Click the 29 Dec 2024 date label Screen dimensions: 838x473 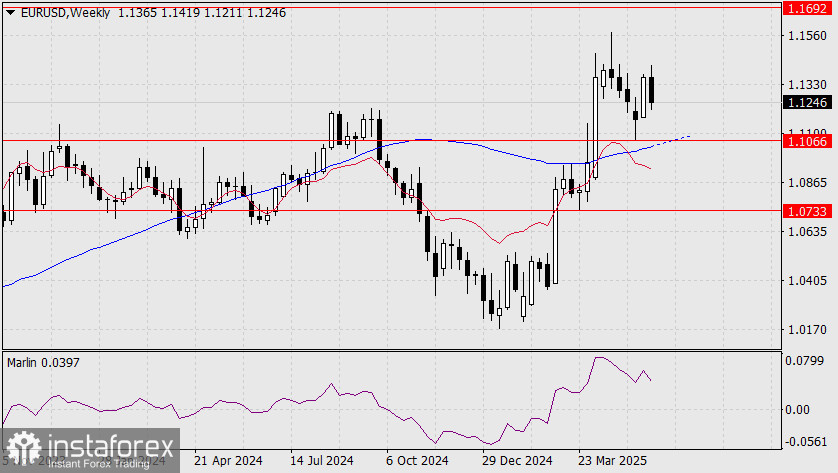pos(517,461)
